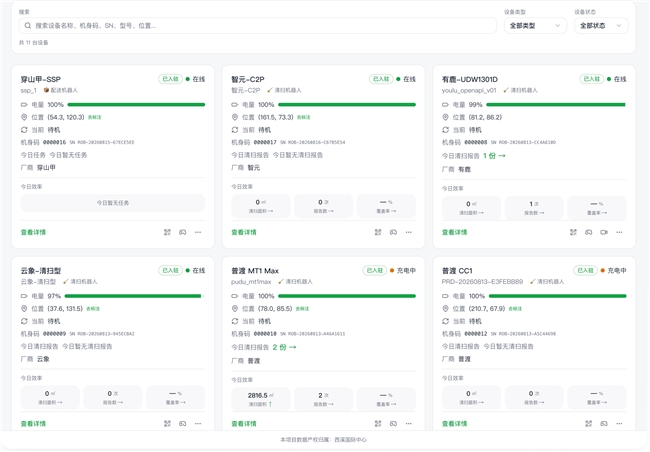
Task: Open QR code icon on 有鹿-UDW1301D card
Action: coord(573,232)
